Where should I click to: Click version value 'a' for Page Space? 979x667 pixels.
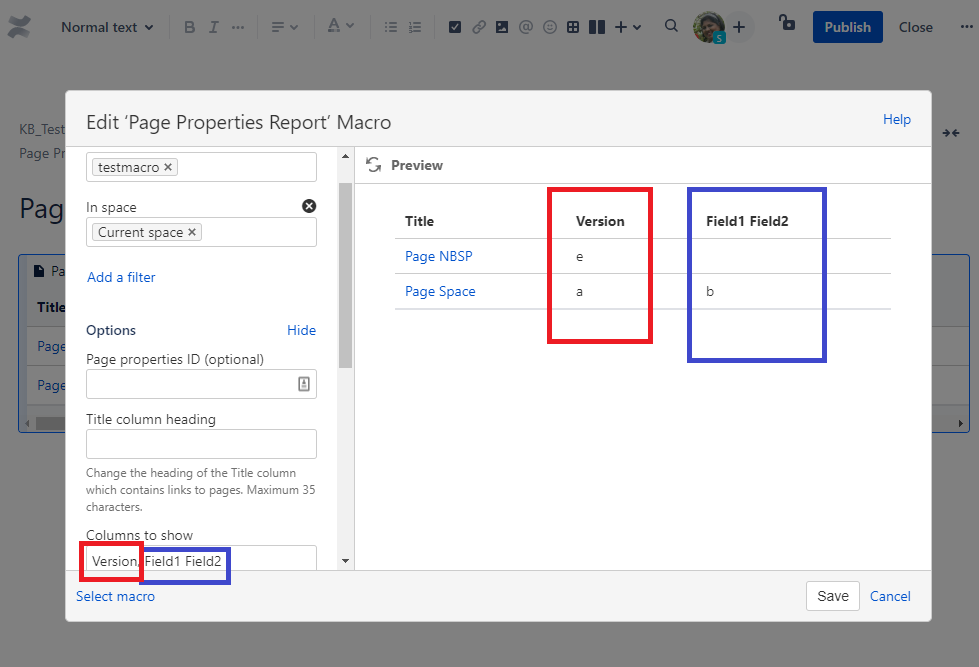[x=579, y=292]
